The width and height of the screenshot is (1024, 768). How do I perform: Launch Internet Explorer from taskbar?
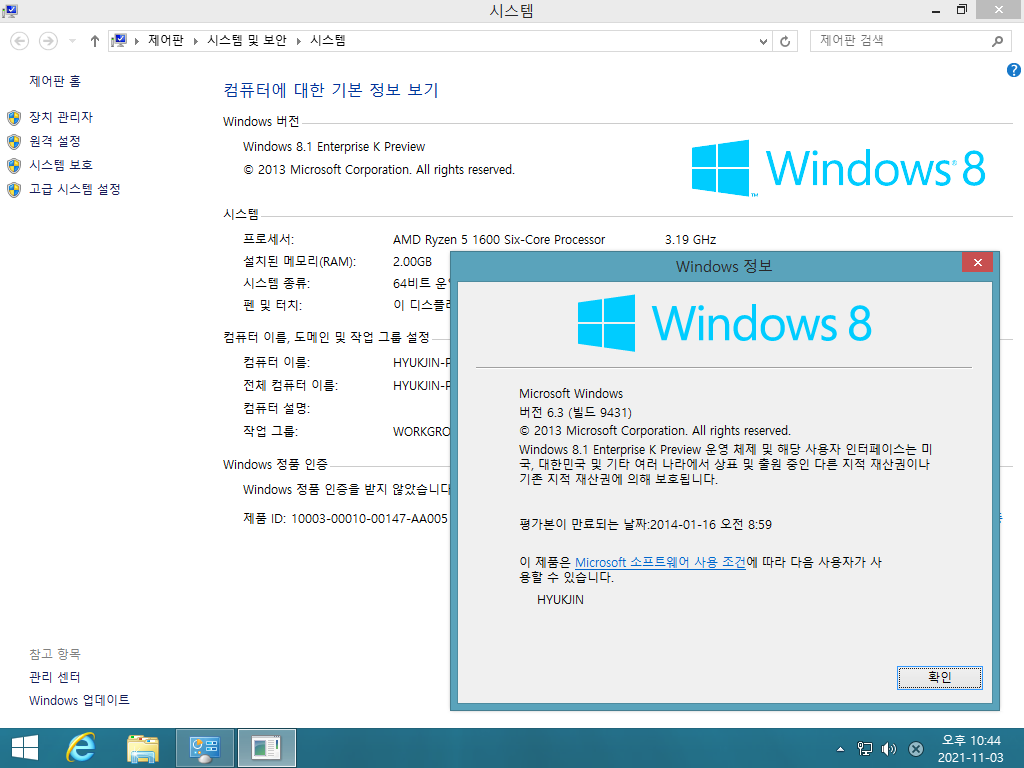(x=82, y=748)
